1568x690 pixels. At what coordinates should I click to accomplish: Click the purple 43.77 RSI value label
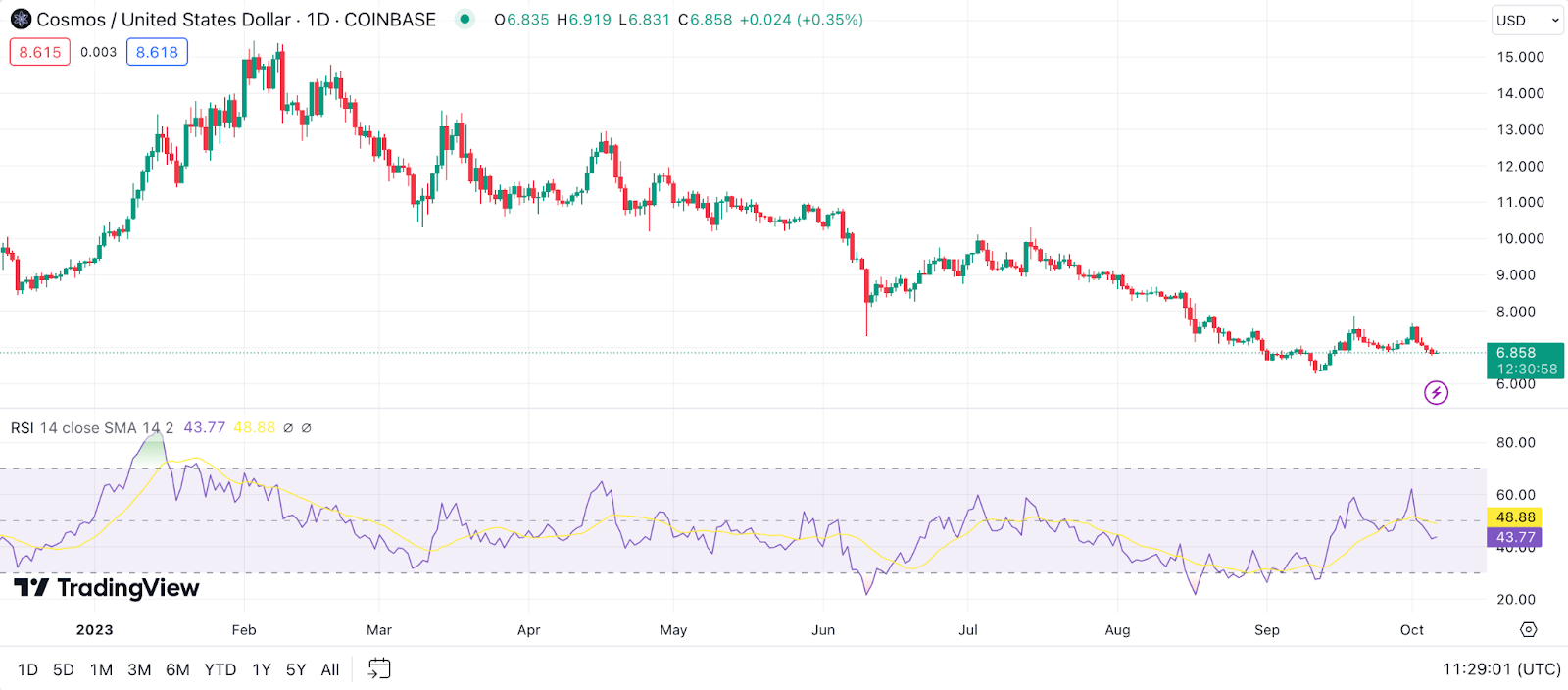1515,537
